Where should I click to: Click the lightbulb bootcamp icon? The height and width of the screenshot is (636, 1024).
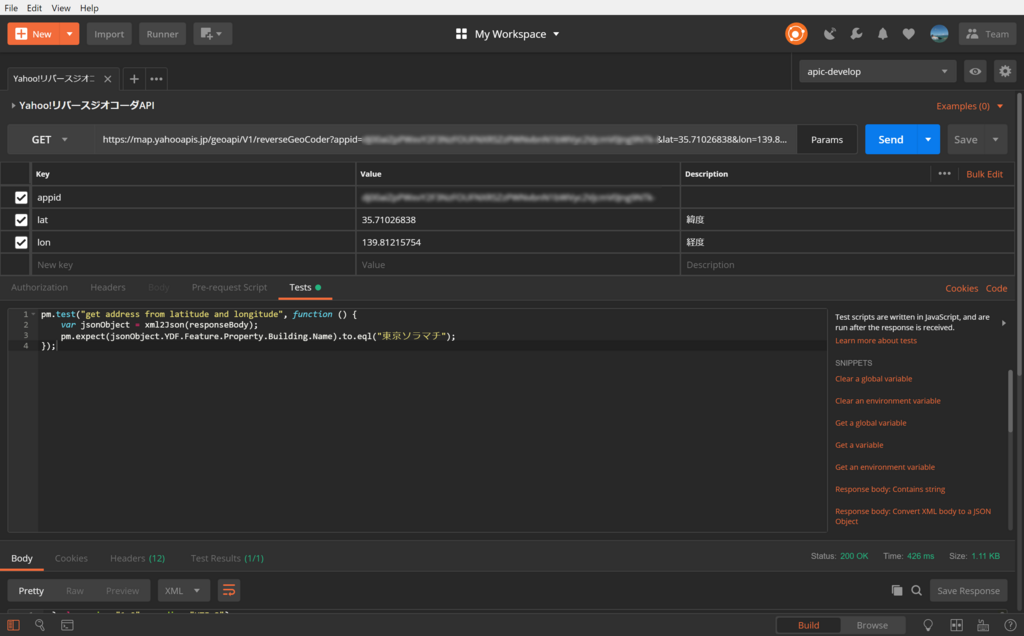[x=928, y=625]
